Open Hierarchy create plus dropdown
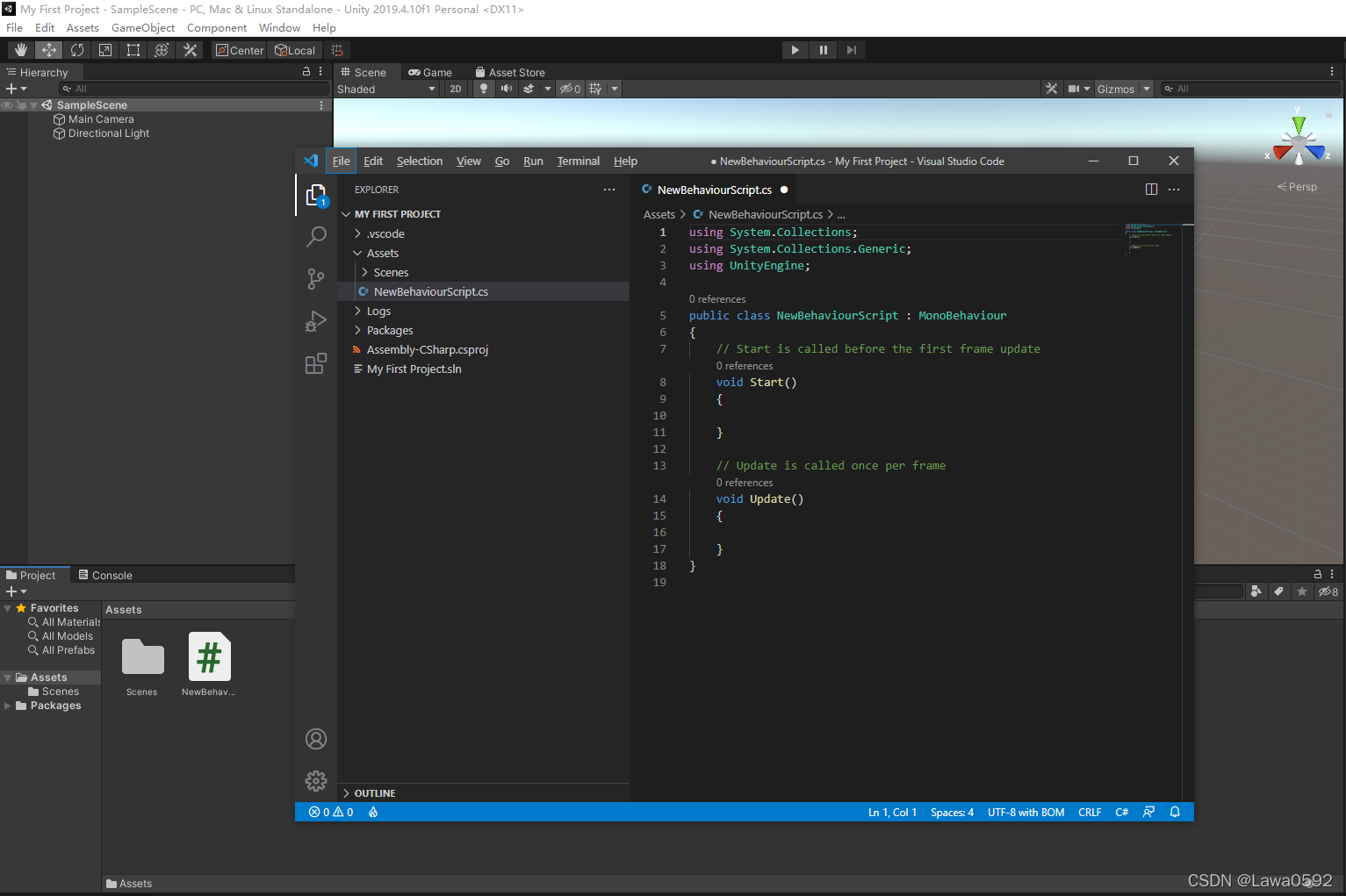 (x=16, y=89)
